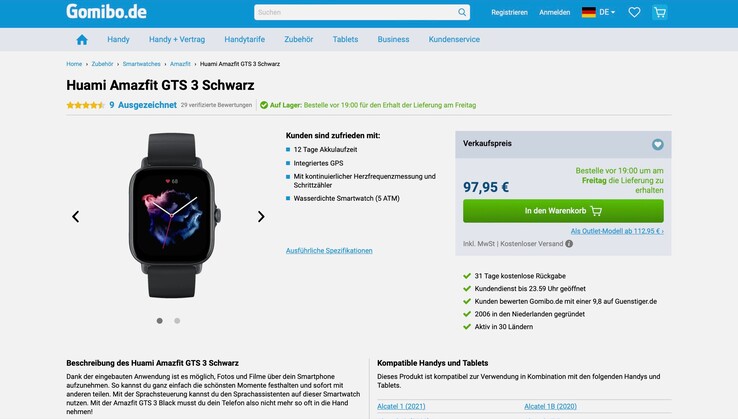This screenshot has height=419, width=738.
Task: Show the previous product image arrow
Action: (x=75, y=216)
